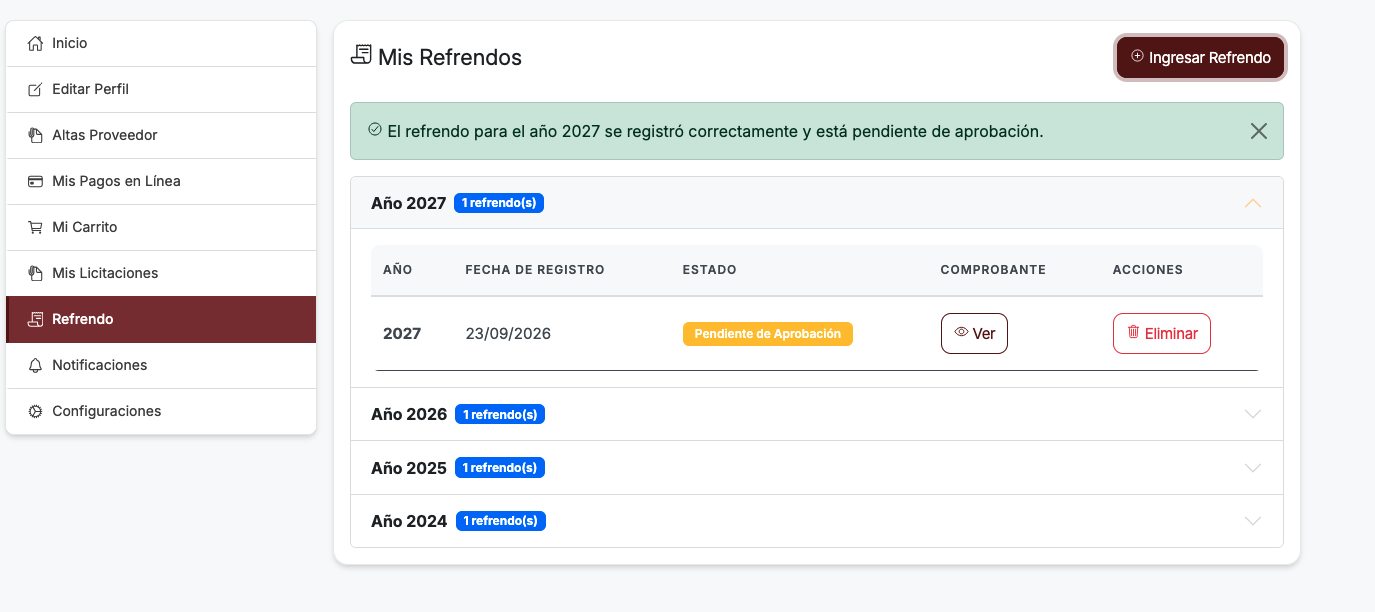Open the Inicio menu item
This screenshot has width=1375, height=612.
161,43
